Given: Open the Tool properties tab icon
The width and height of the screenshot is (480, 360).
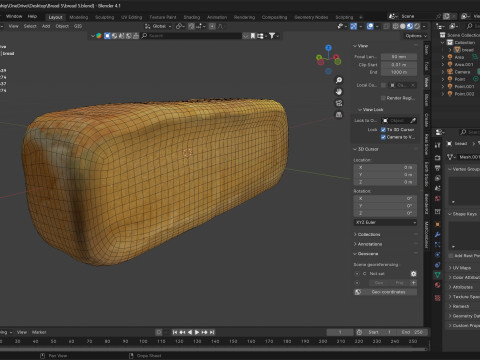Looking at the screenshot, I should pyautogui.click(x=437, y=145).
